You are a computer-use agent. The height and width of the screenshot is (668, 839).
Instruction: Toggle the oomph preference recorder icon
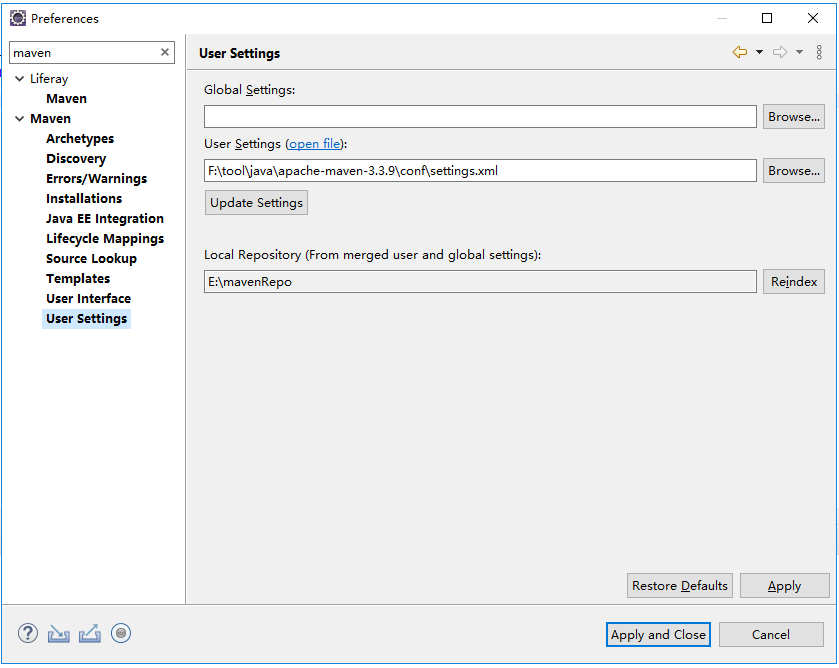[x=121, y=633]
